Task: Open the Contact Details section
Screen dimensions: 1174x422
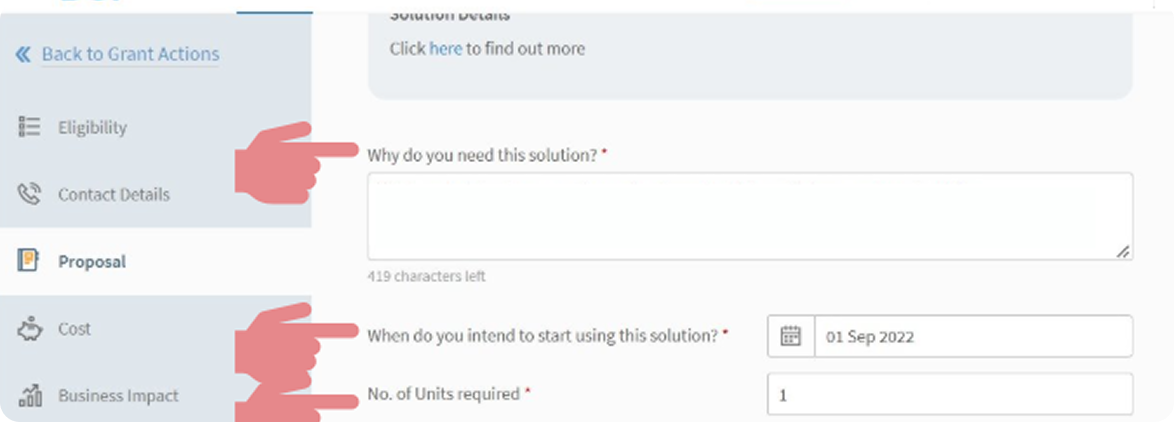Action: click(113, 194)
